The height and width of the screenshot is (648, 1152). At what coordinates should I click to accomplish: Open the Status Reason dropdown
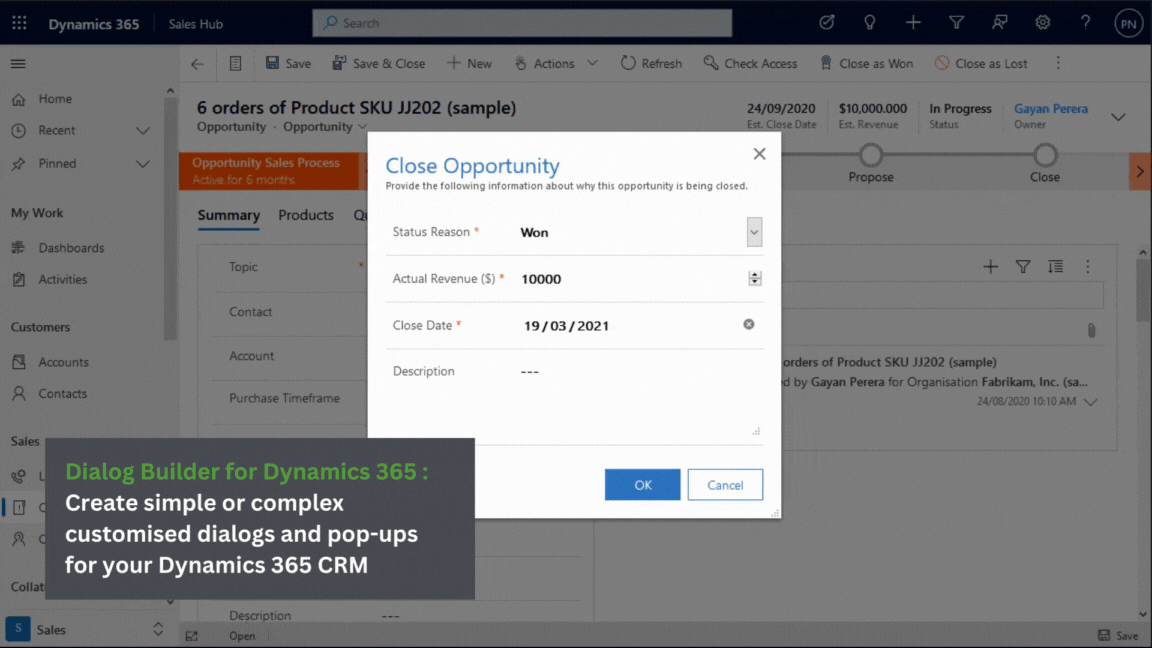pyautogui.click(x=754, y=232)
